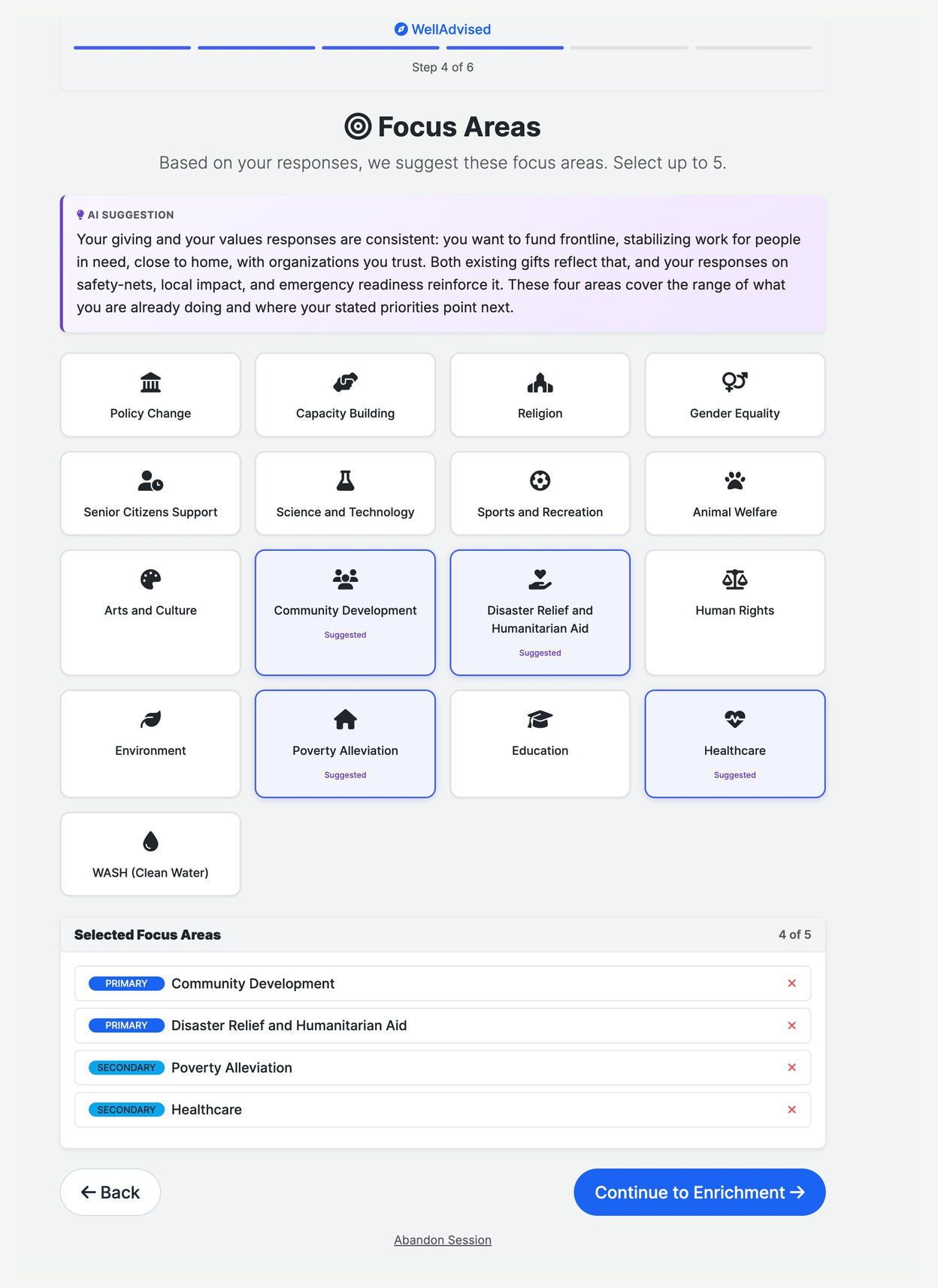This screenshot has width=938, height=1288.
Task: Toggle the Capacity Building card label
Action: coord(345,414)
